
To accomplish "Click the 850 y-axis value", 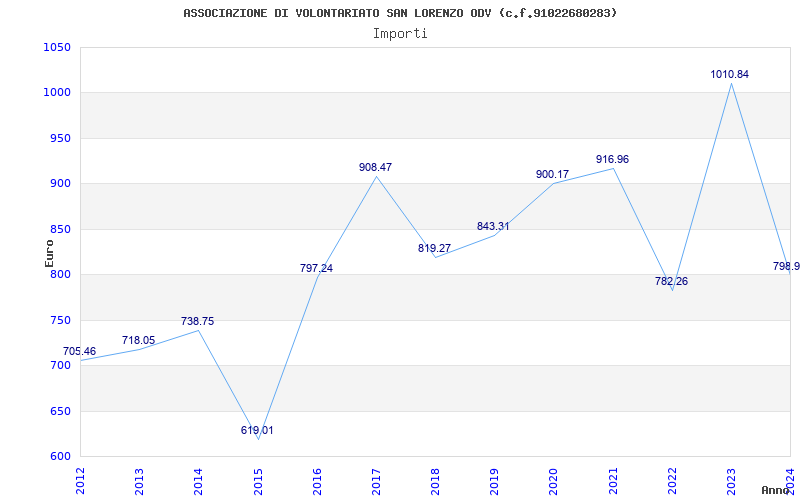I will pos(60,230).
